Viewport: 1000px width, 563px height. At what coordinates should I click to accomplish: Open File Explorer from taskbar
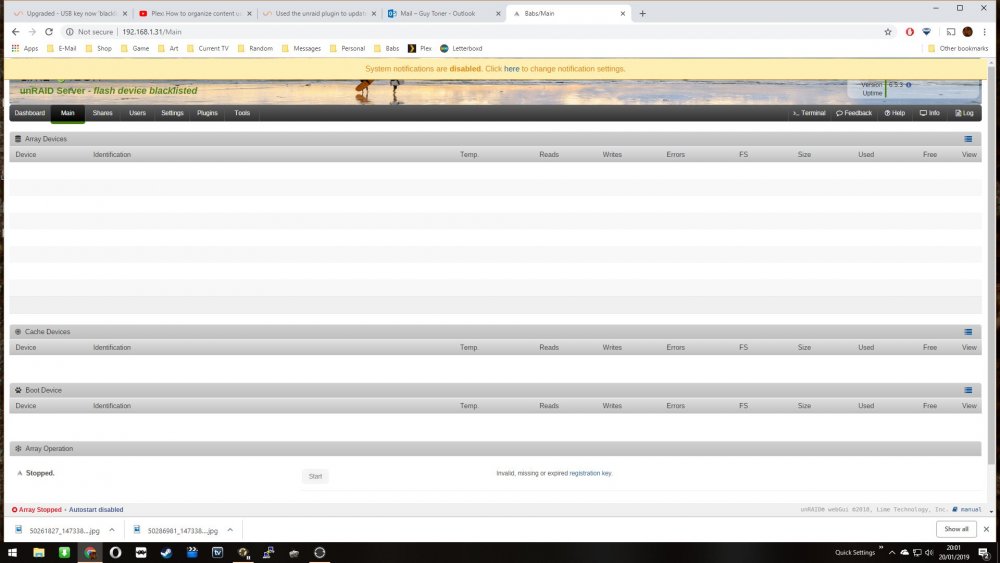pos(39,552)
